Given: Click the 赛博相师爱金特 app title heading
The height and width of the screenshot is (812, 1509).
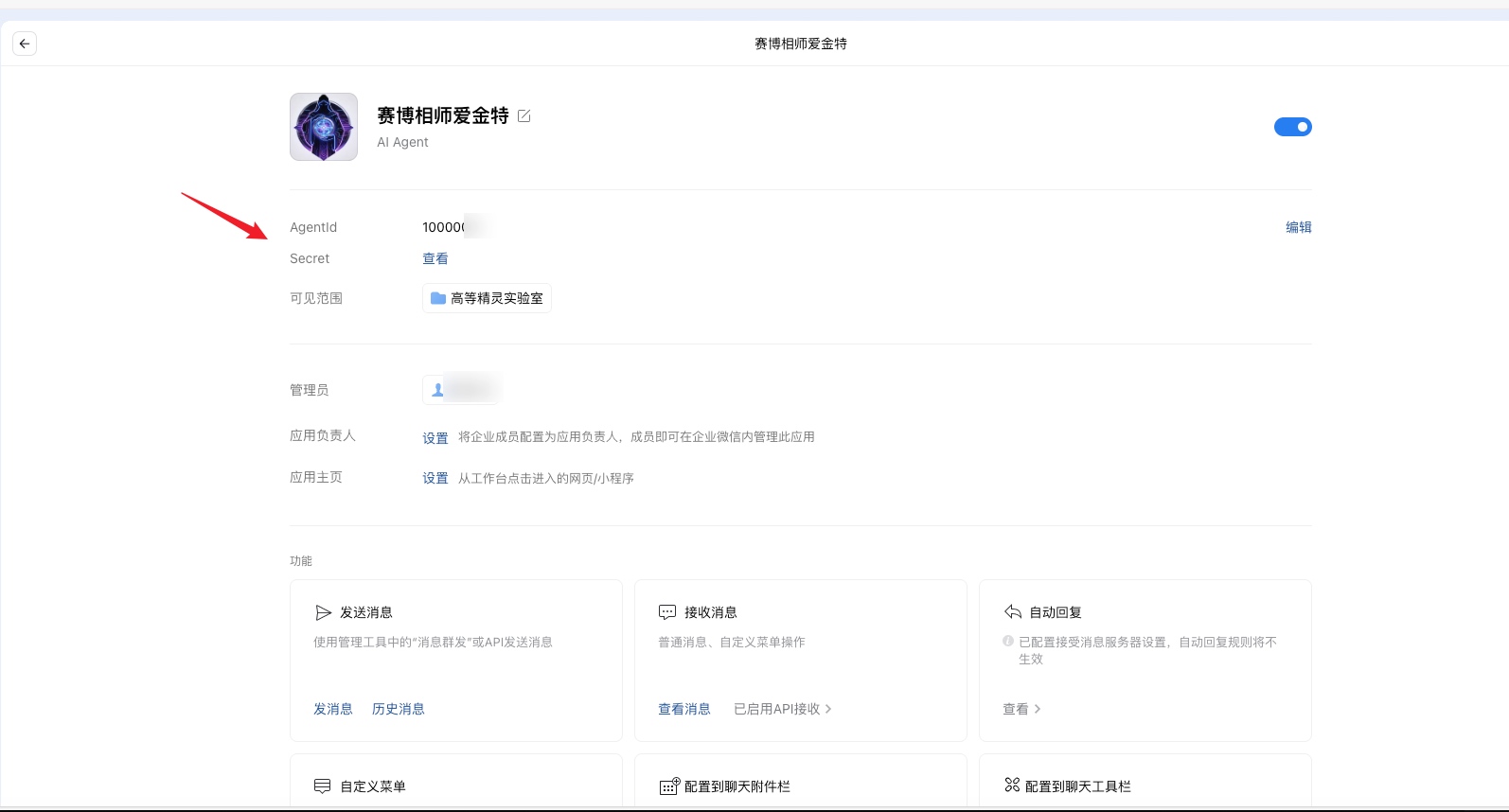Looking at the screenshot, I should click(x=443, y=115).
